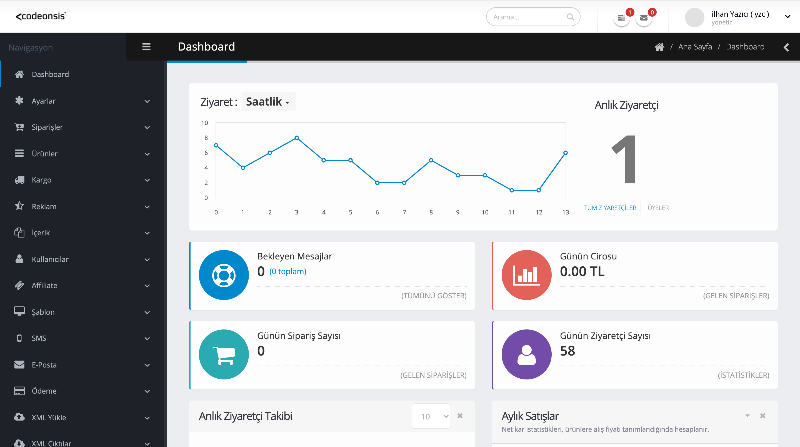This screenshot has height=447, width=800.
Task: Open the news notifications icon with badge
Action: (x=621, y=18)
